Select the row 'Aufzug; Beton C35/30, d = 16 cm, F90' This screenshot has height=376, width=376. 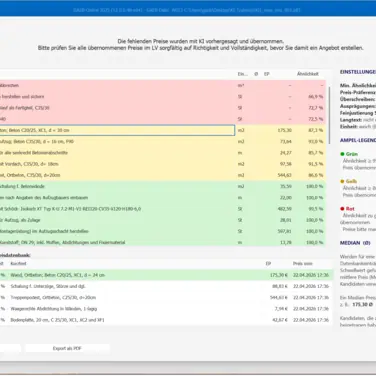click(163, 142)
